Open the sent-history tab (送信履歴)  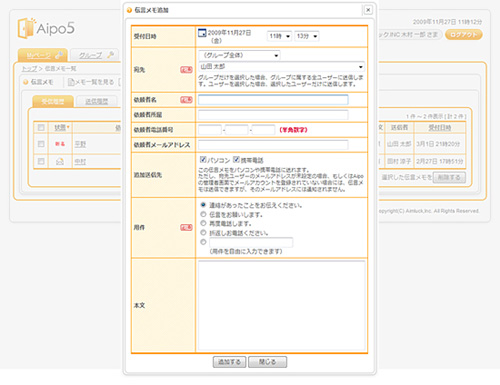coord(96,101)
